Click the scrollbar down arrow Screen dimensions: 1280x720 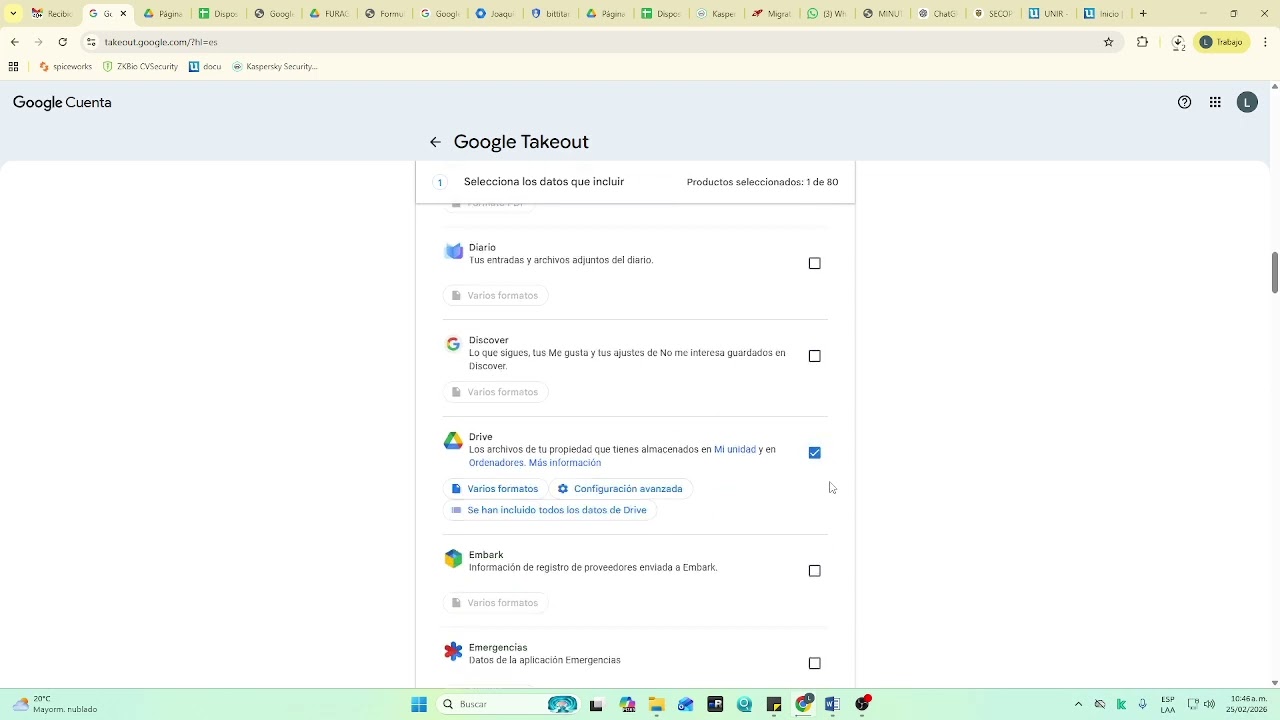[x=1274, y=683]
